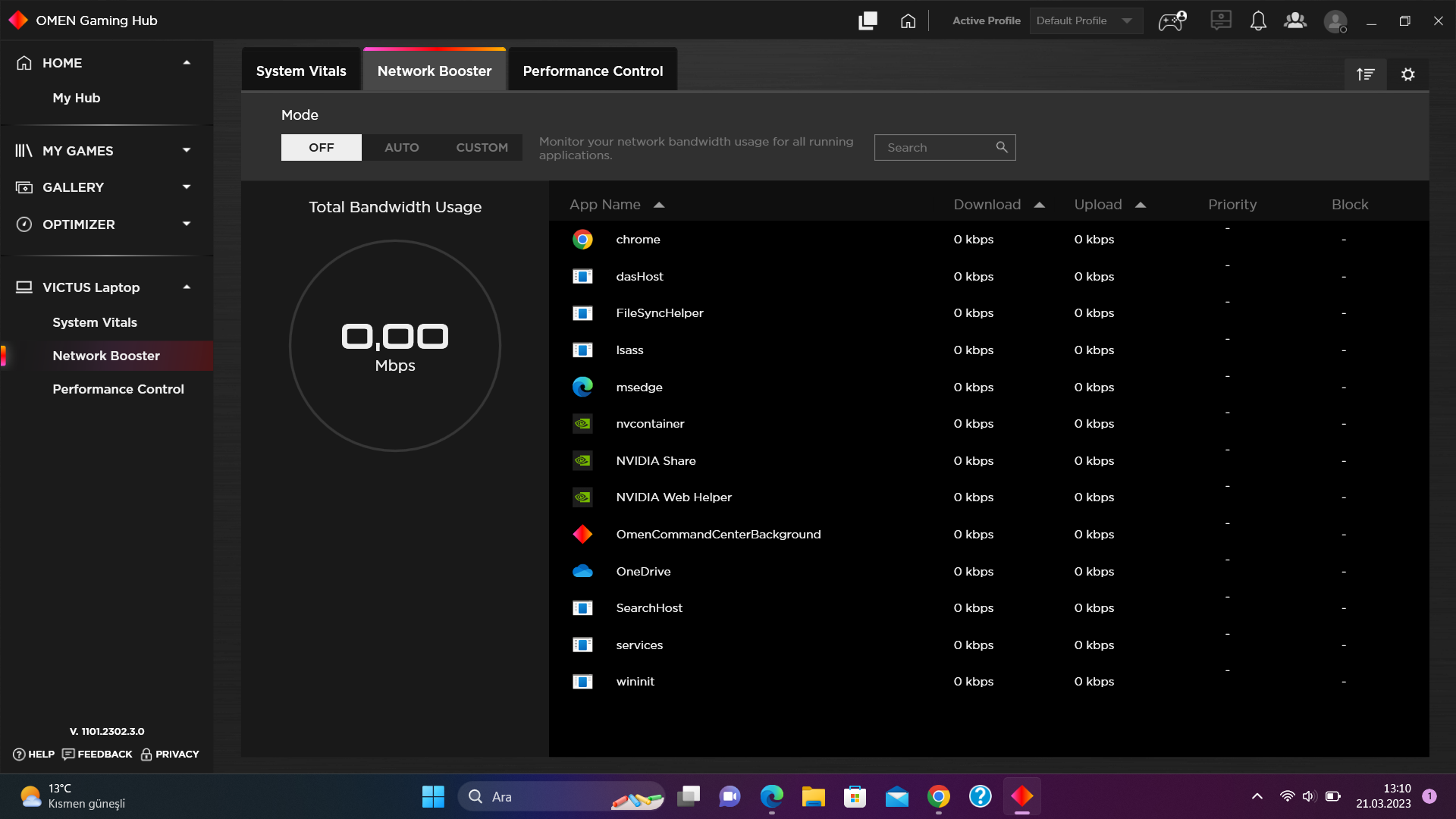Expand the OPTIMIZER section

pos(187,224)
